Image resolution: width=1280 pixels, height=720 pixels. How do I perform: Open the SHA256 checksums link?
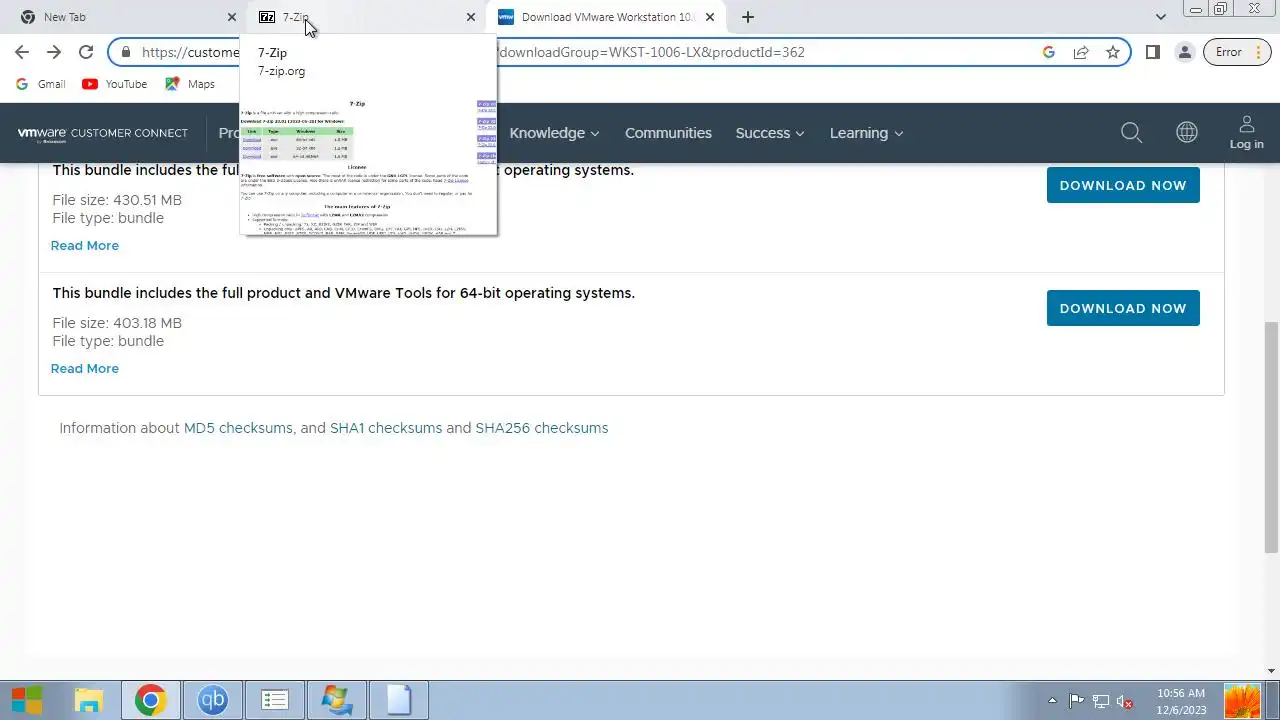542,428
